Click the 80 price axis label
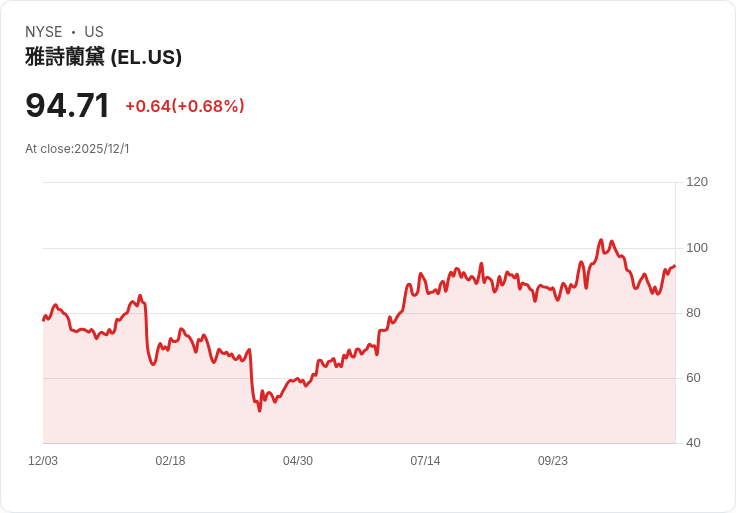The height and width of the screenshot is (513, 736). coord(693,313)
